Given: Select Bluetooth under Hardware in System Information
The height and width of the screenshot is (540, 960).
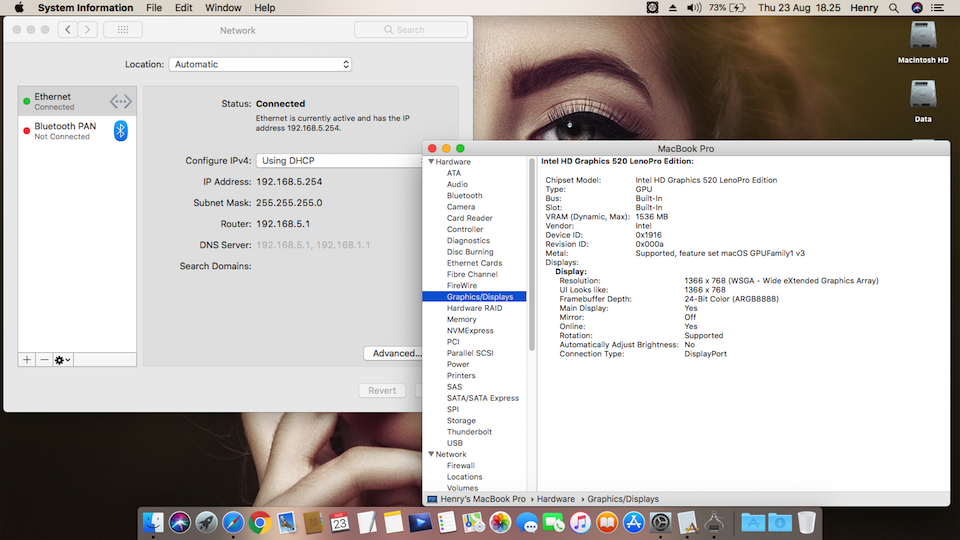Looking at the screenshot, I should (464, 196).
